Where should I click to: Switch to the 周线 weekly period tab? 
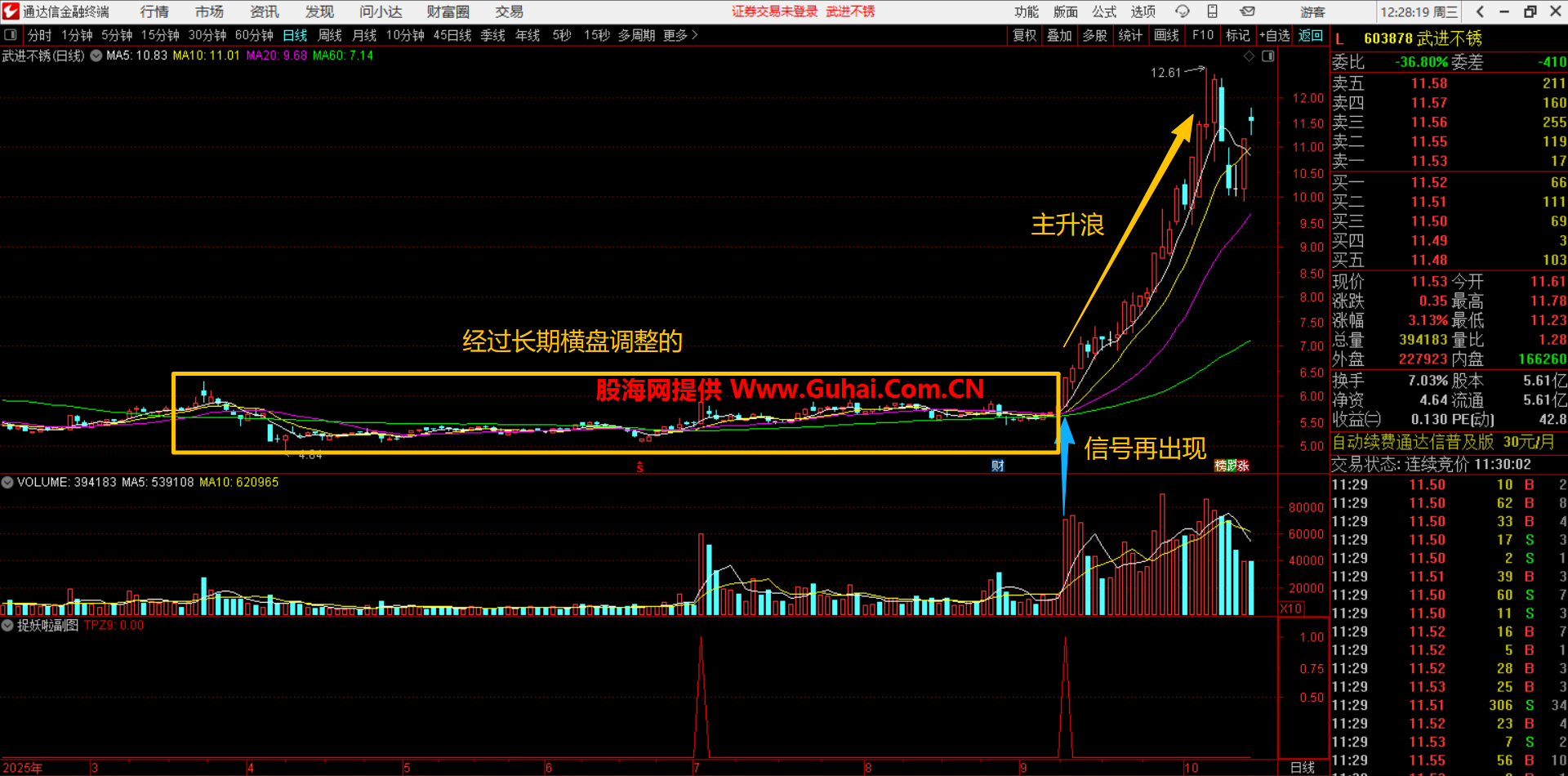(330, 35)
